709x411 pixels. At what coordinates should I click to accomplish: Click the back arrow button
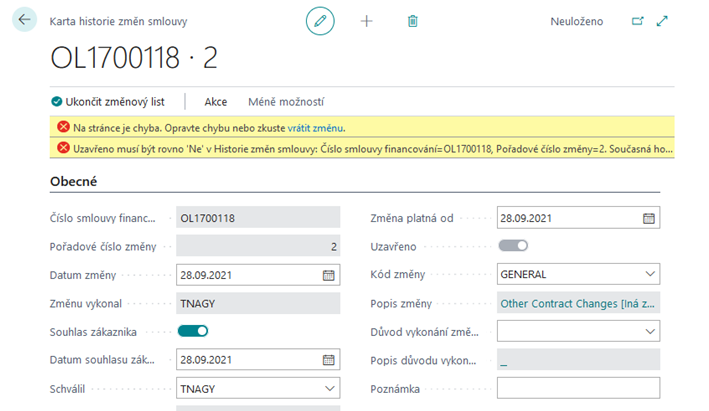pos(25,20)
